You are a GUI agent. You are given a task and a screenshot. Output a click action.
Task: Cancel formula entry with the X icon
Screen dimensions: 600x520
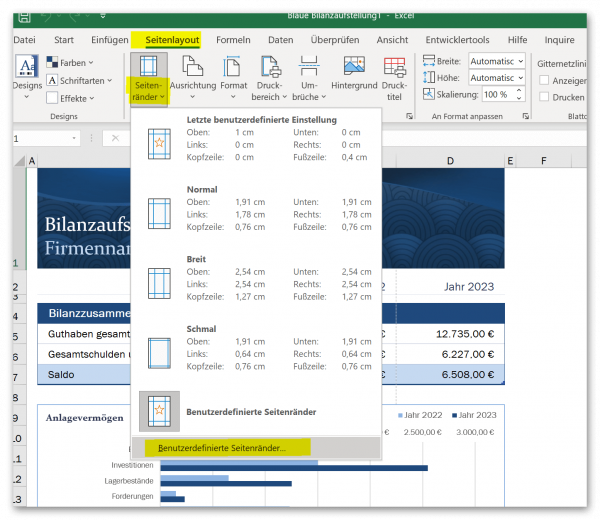[115, 138]
